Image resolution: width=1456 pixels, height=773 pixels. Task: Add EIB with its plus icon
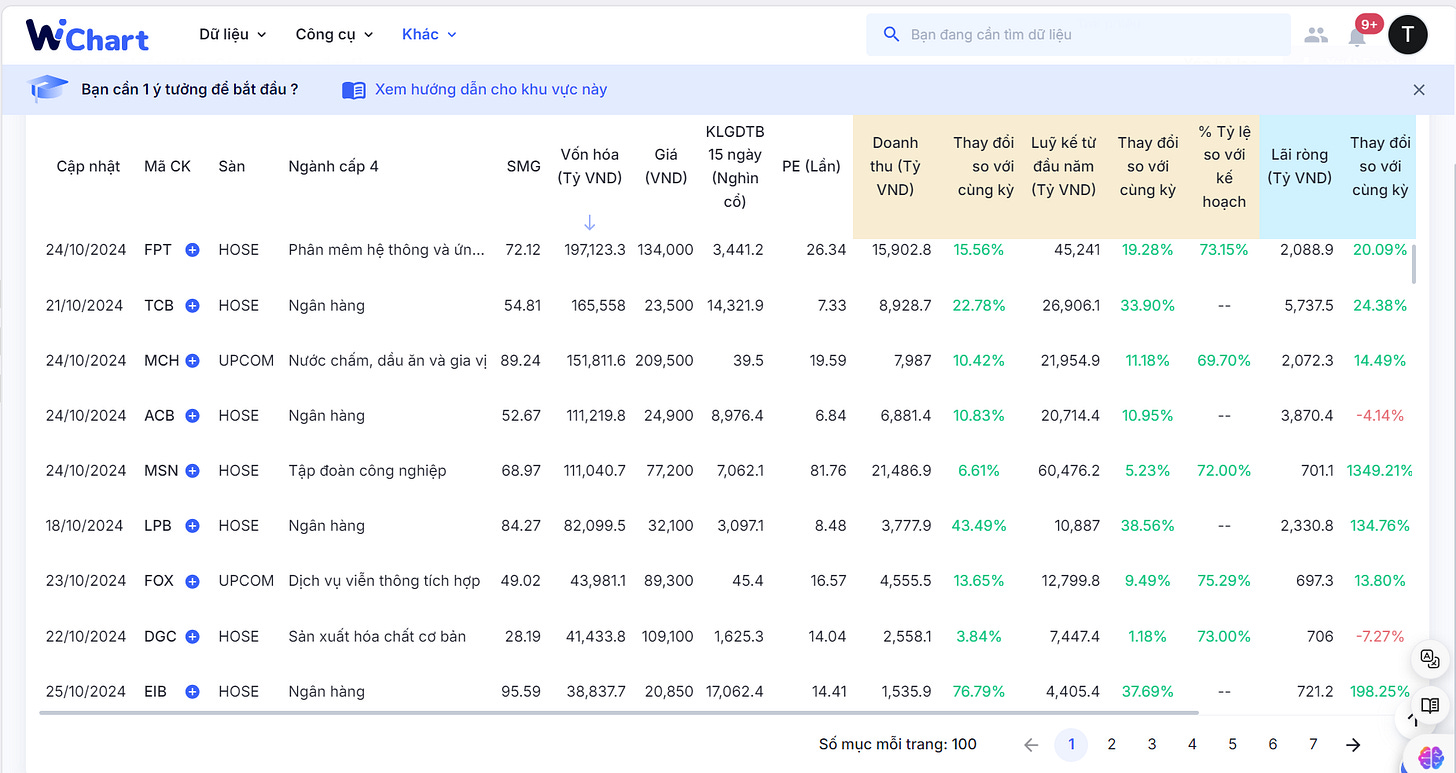click(x=192, y=691)
